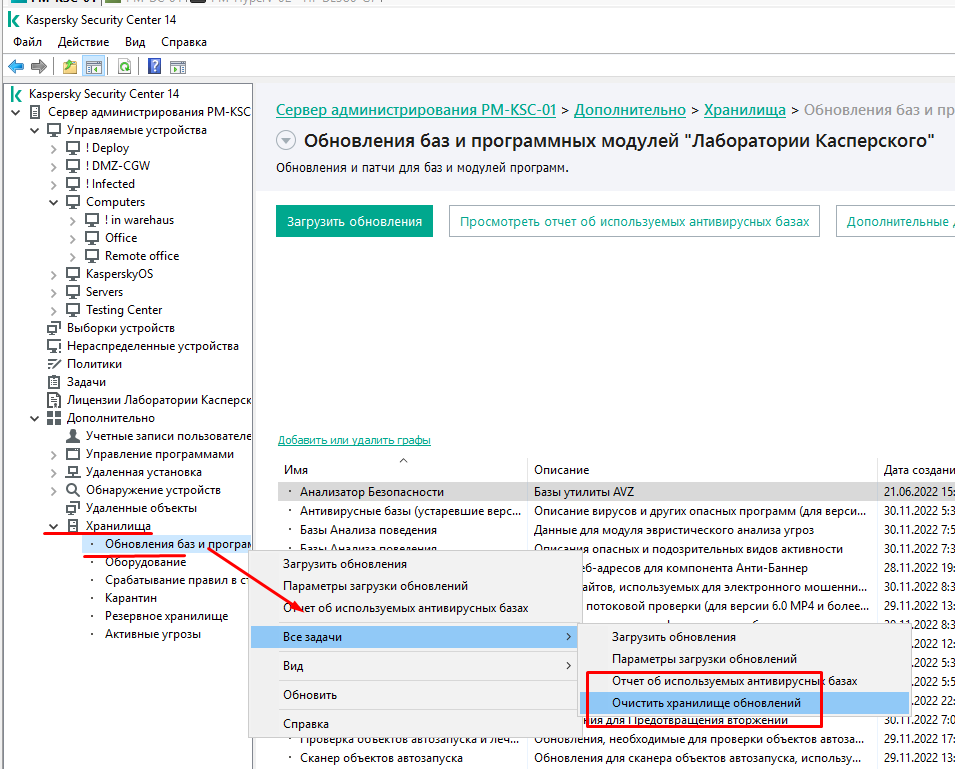Click Просмотреть отчет об используемых антивирусных базах
The width and height of the screenshot is (955, 769).
[x=634, y=221]
